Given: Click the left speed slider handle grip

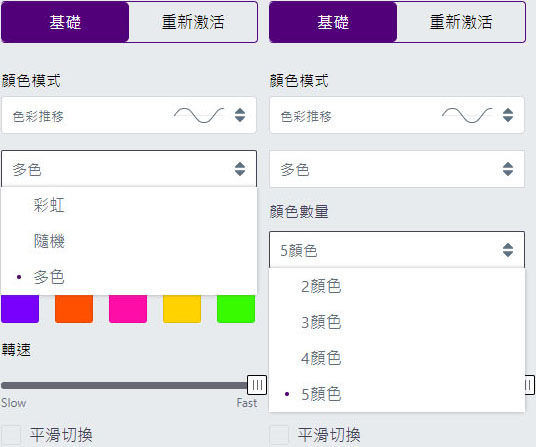Looking at the screenshot, I should coord(257,385).
